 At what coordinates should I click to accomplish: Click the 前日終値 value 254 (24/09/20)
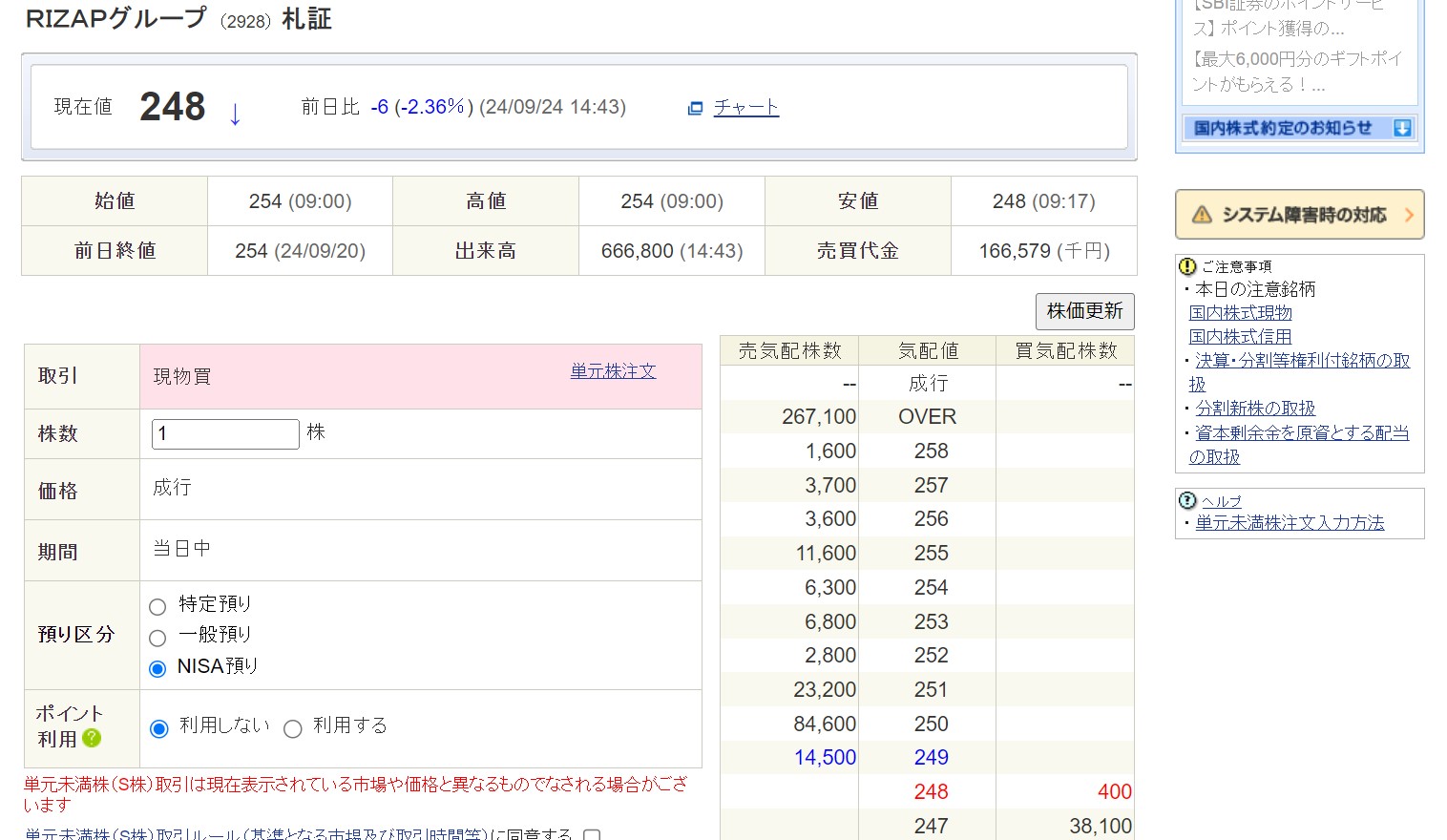pyautogui.click(x=300, y=251)
